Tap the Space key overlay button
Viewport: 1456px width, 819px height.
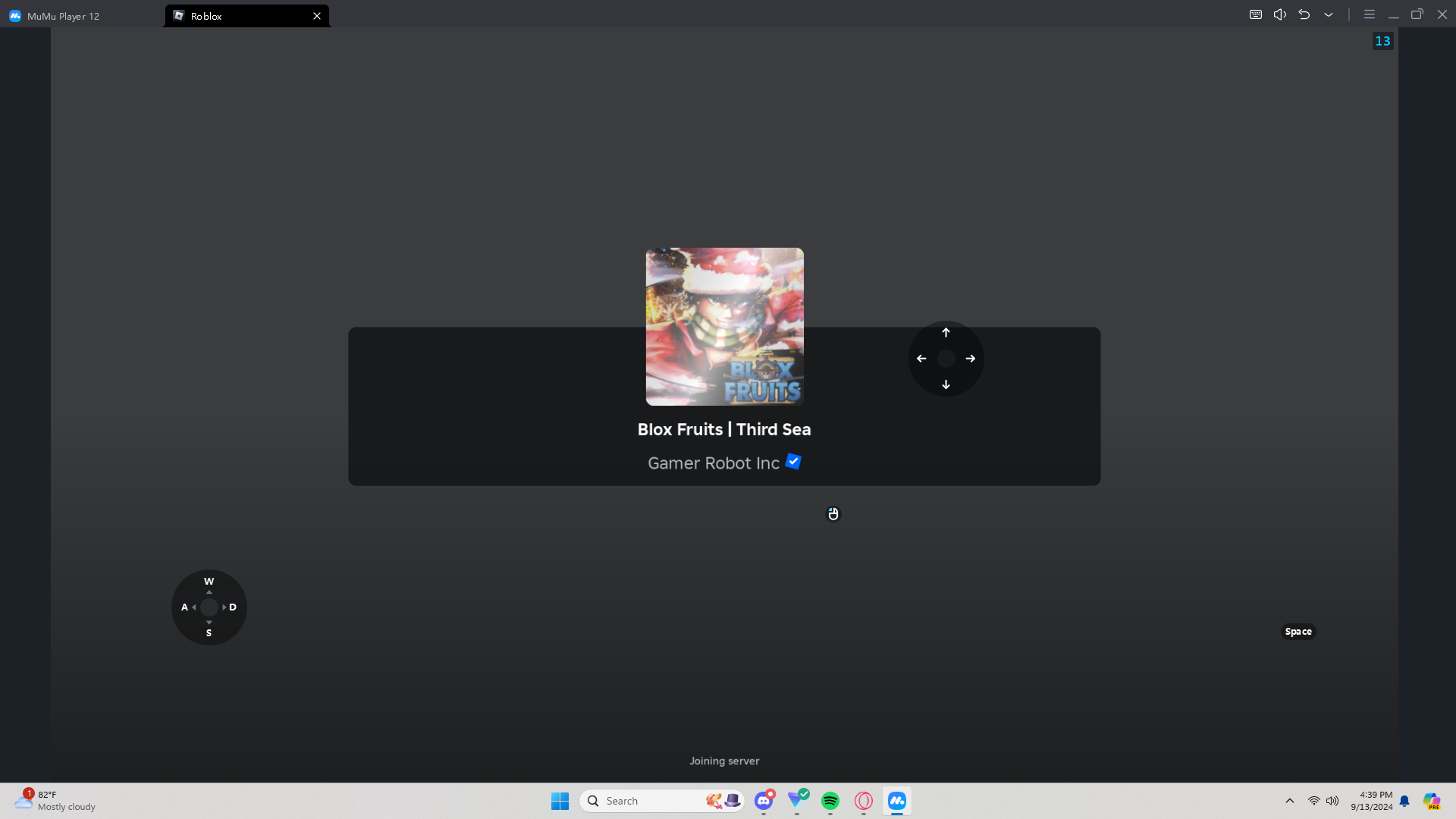pos(1298,632)
